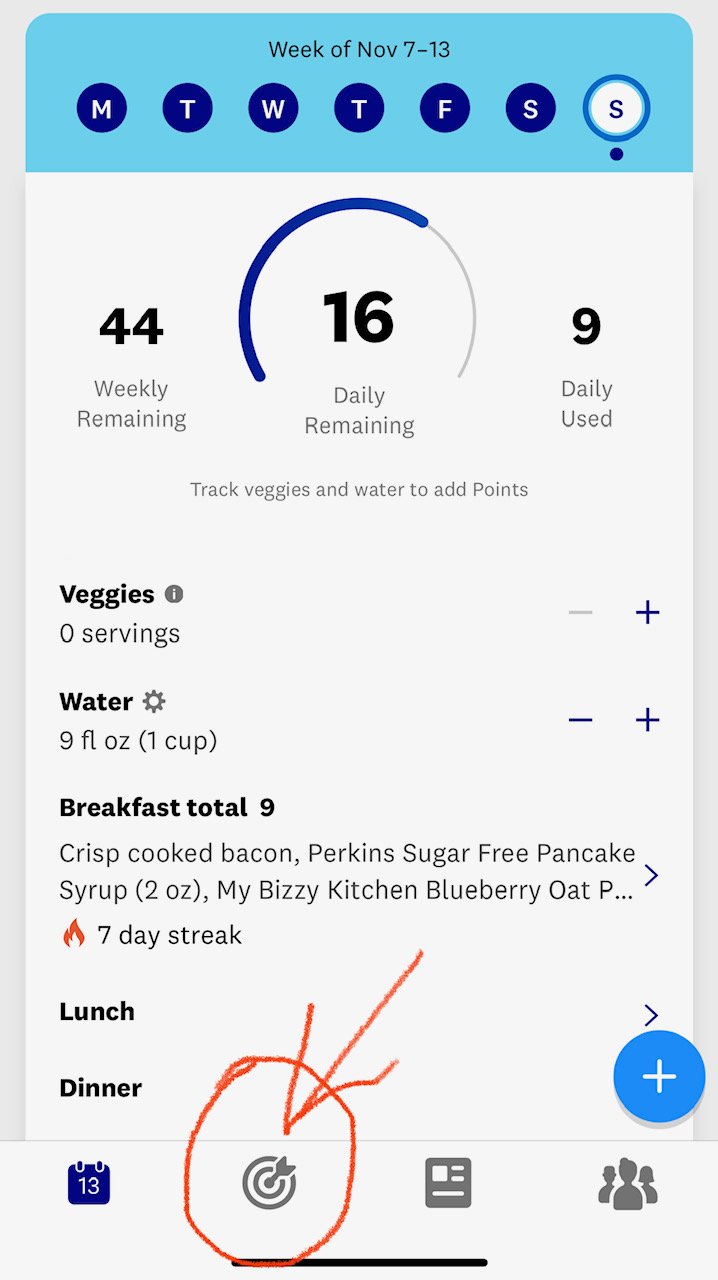Open the journal card icon in bottom bar
718x1280 pixels.
coord(447,1181)
